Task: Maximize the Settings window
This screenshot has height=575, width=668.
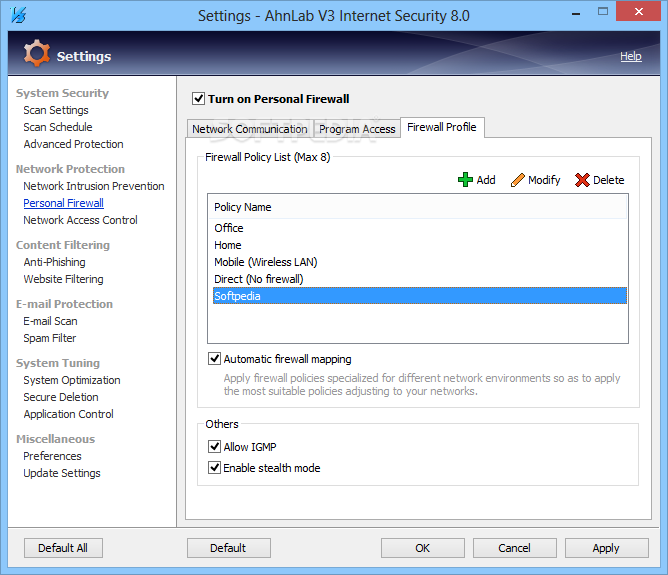Action: point(603,12)
